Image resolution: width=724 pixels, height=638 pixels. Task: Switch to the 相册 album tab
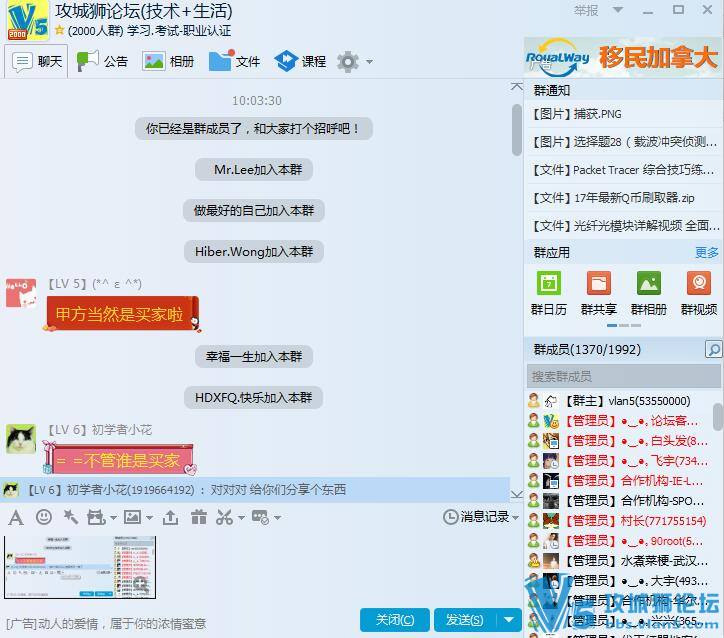pyautogui.click(x=168, y=61)
